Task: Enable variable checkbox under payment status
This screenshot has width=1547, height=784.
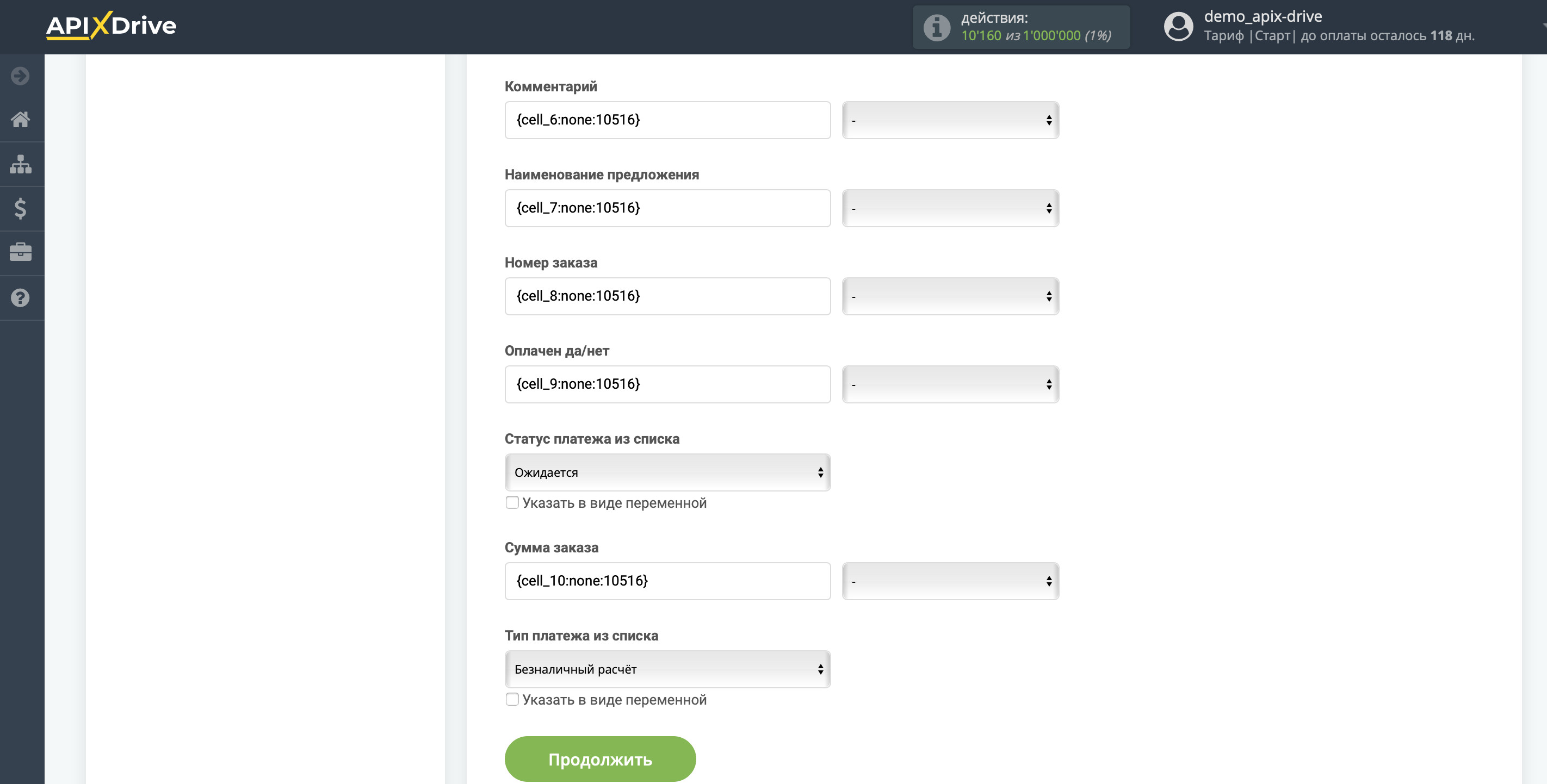Action: click(x=512, y=502)
